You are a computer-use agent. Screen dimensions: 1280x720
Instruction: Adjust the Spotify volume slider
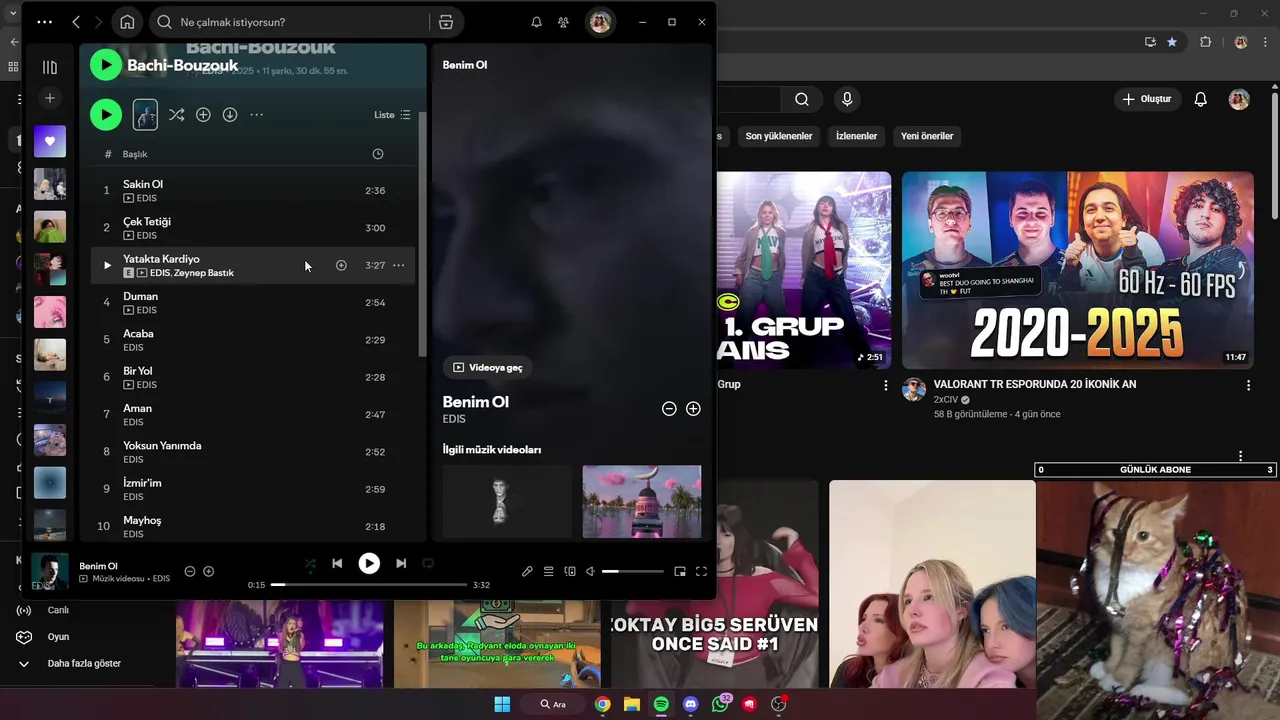pyautogui.click(x=633, y=571)
